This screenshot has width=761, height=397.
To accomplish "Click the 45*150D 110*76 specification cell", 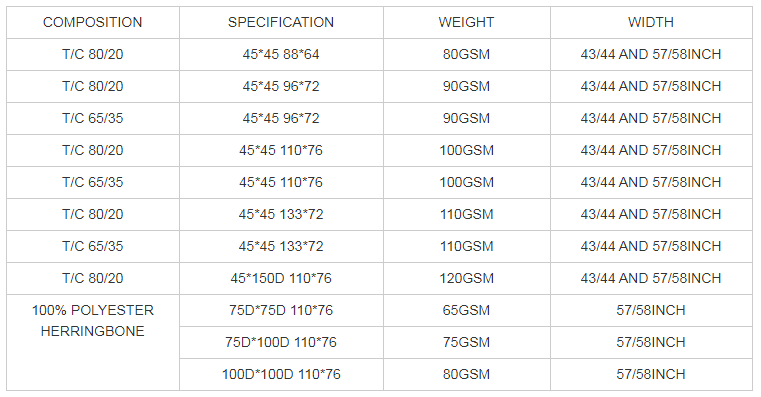I will [x=281, y=279].
